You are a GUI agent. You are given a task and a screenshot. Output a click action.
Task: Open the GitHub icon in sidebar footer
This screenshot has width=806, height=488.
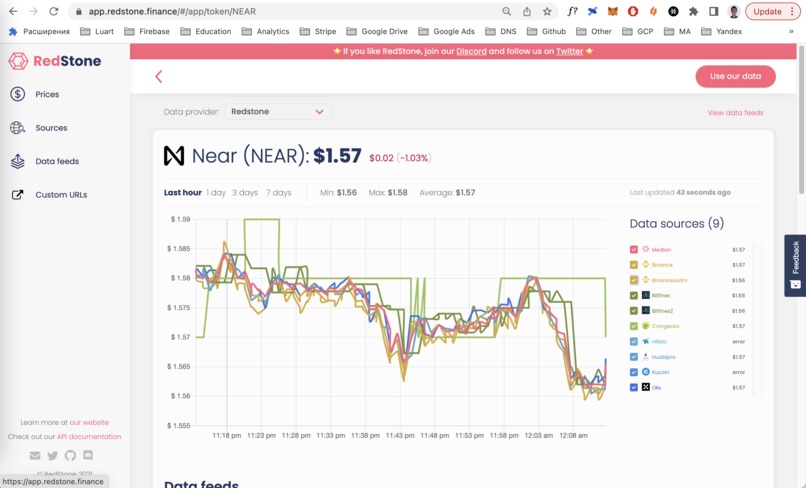tap(70, 455)
